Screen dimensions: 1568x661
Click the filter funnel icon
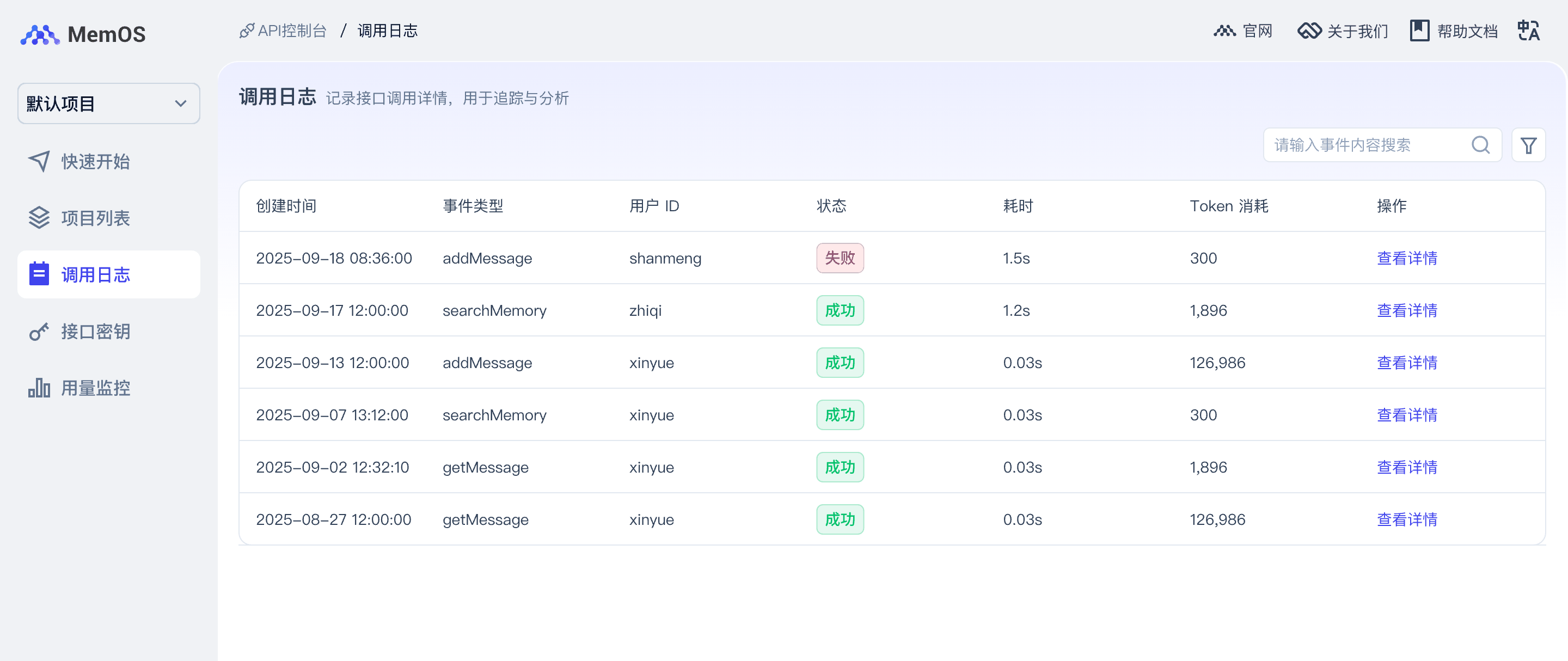pyautogui.click(x=1528, y=145)
